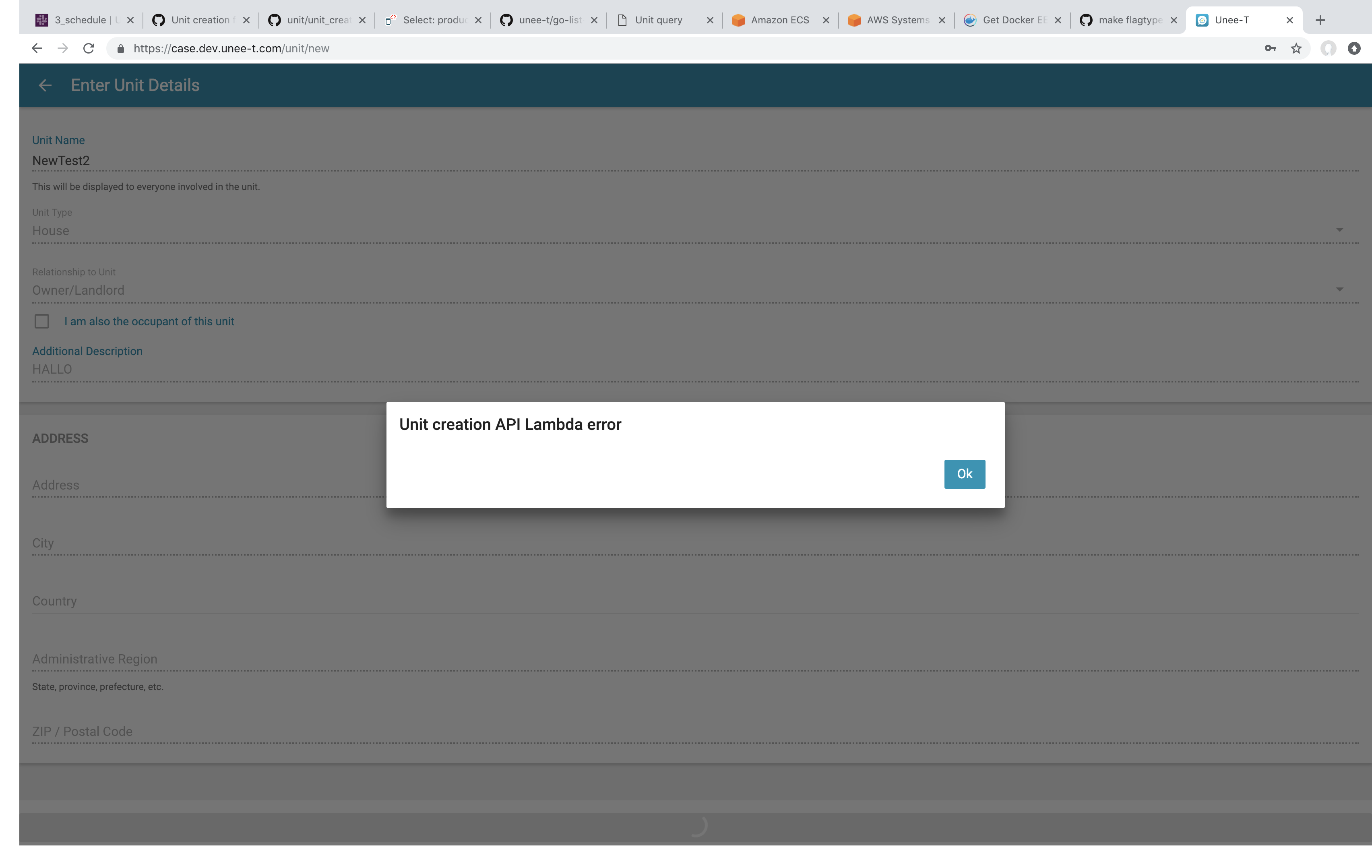1372x868 pixels.
Task: Click the GitHub icon on Unit creation tab
Action: (x=158, y=19)
